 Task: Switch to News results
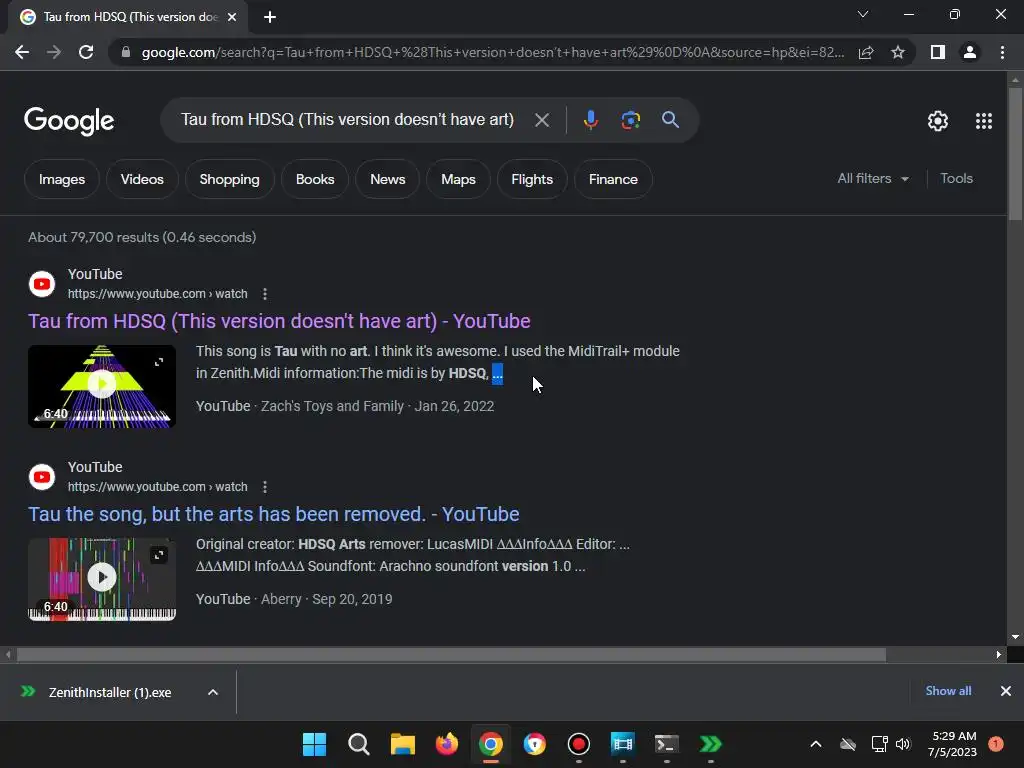point(387,179)
